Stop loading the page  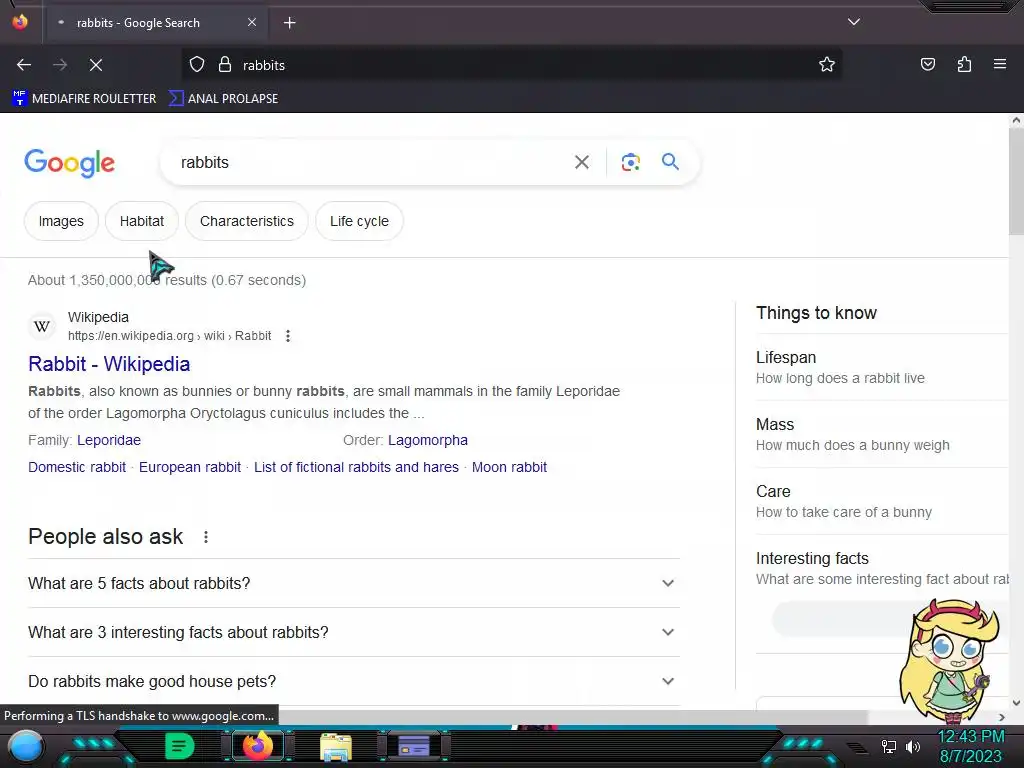(96, 65)
